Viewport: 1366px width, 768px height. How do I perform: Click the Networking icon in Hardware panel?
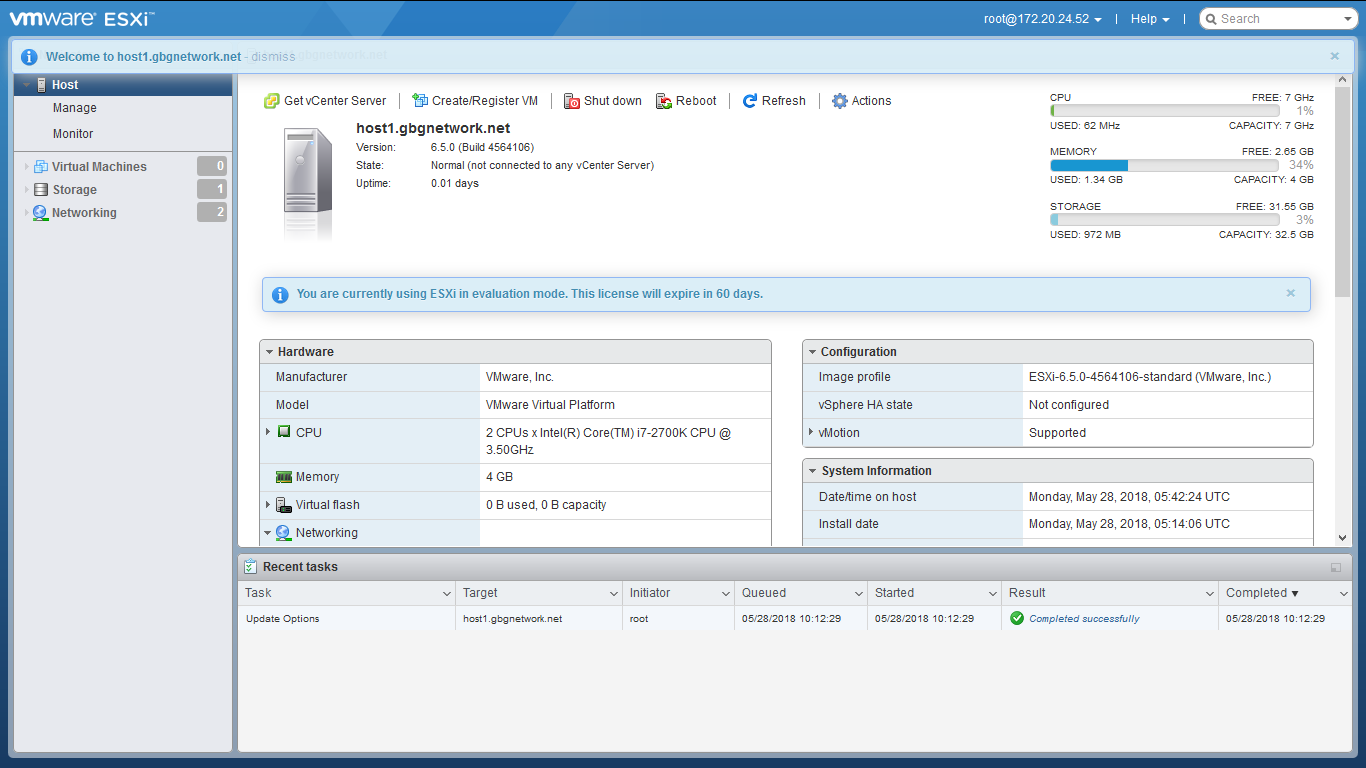click(283, 533)
